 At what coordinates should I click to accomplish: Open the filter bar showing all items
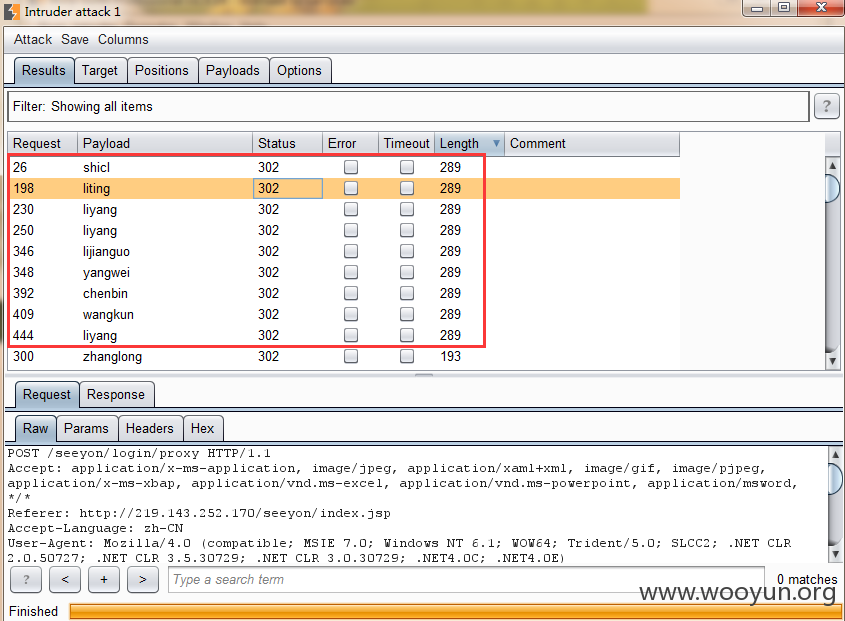[x=408, y=106]
